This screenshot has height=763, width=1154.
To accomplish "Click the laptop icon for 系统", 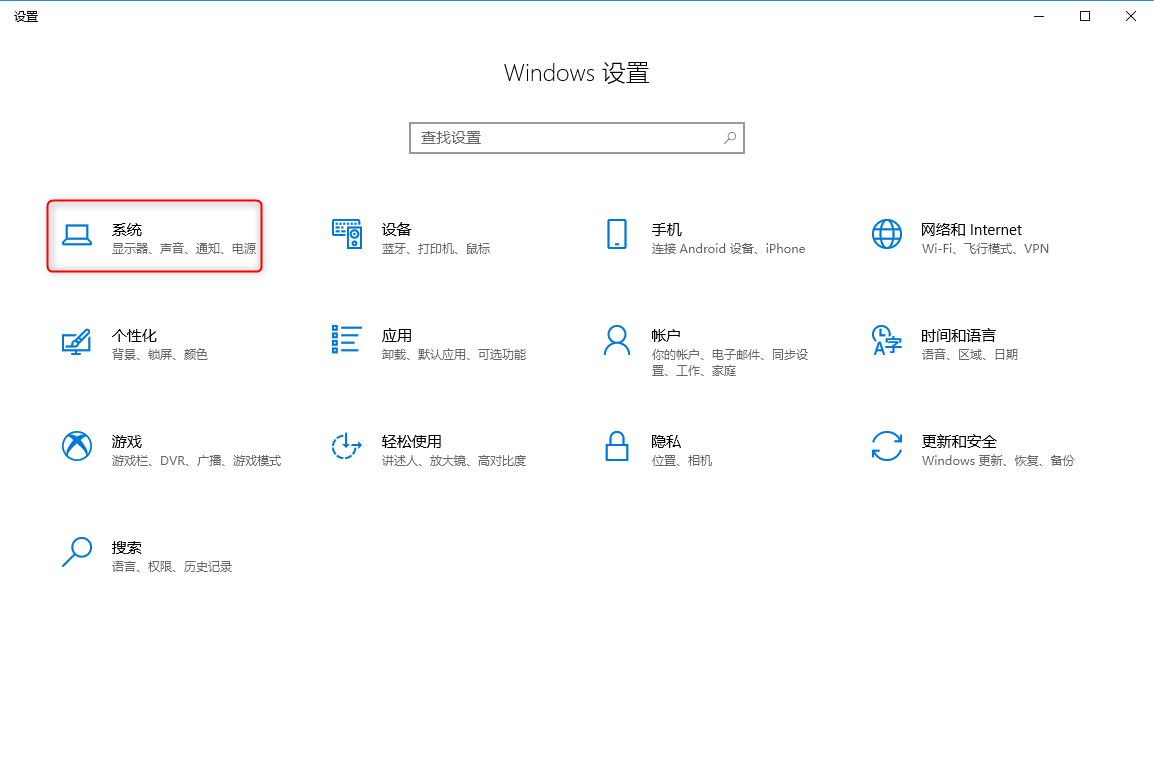I will [77, 235].
